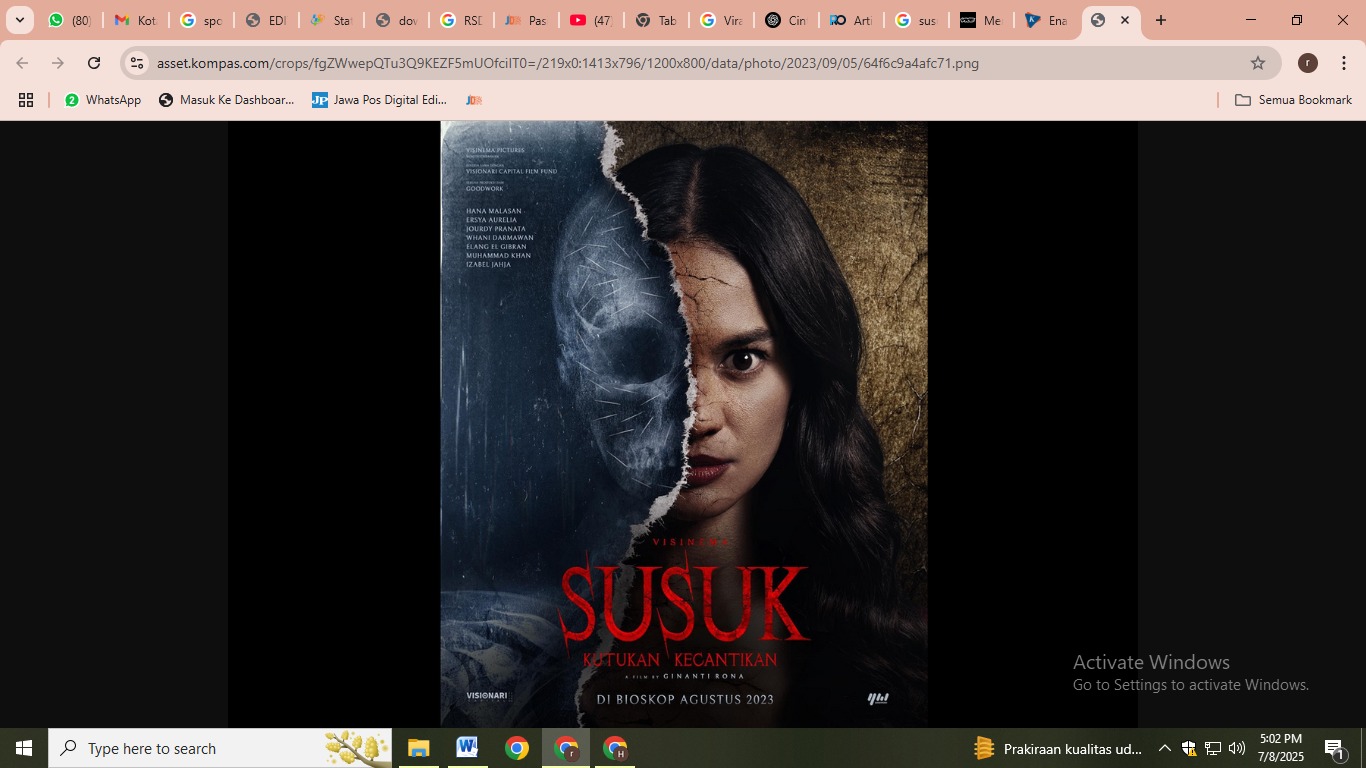View site information icon in address bar
Screen dimensions: 1366x768
point(138,63)
